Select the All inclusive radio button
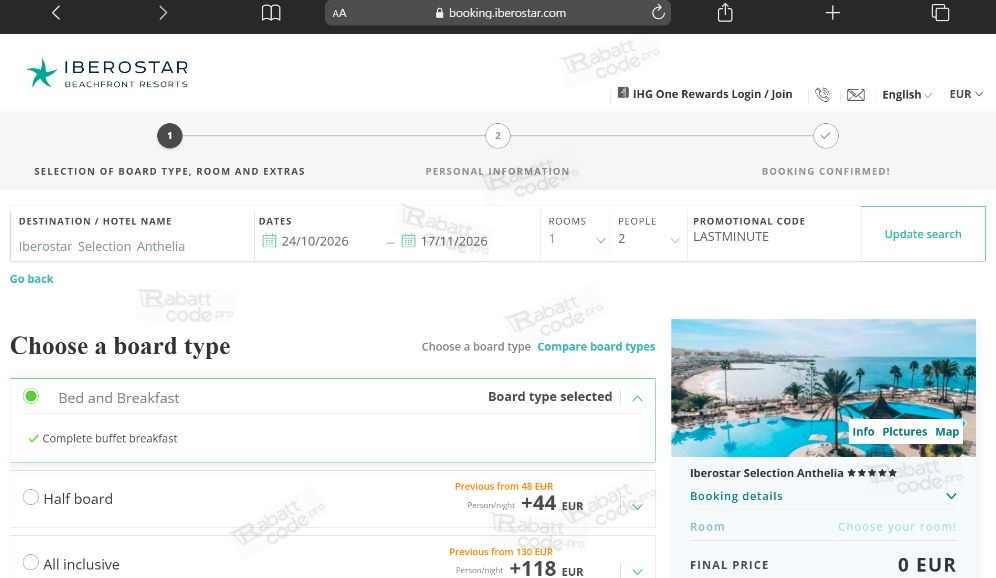 pos(30,562)
